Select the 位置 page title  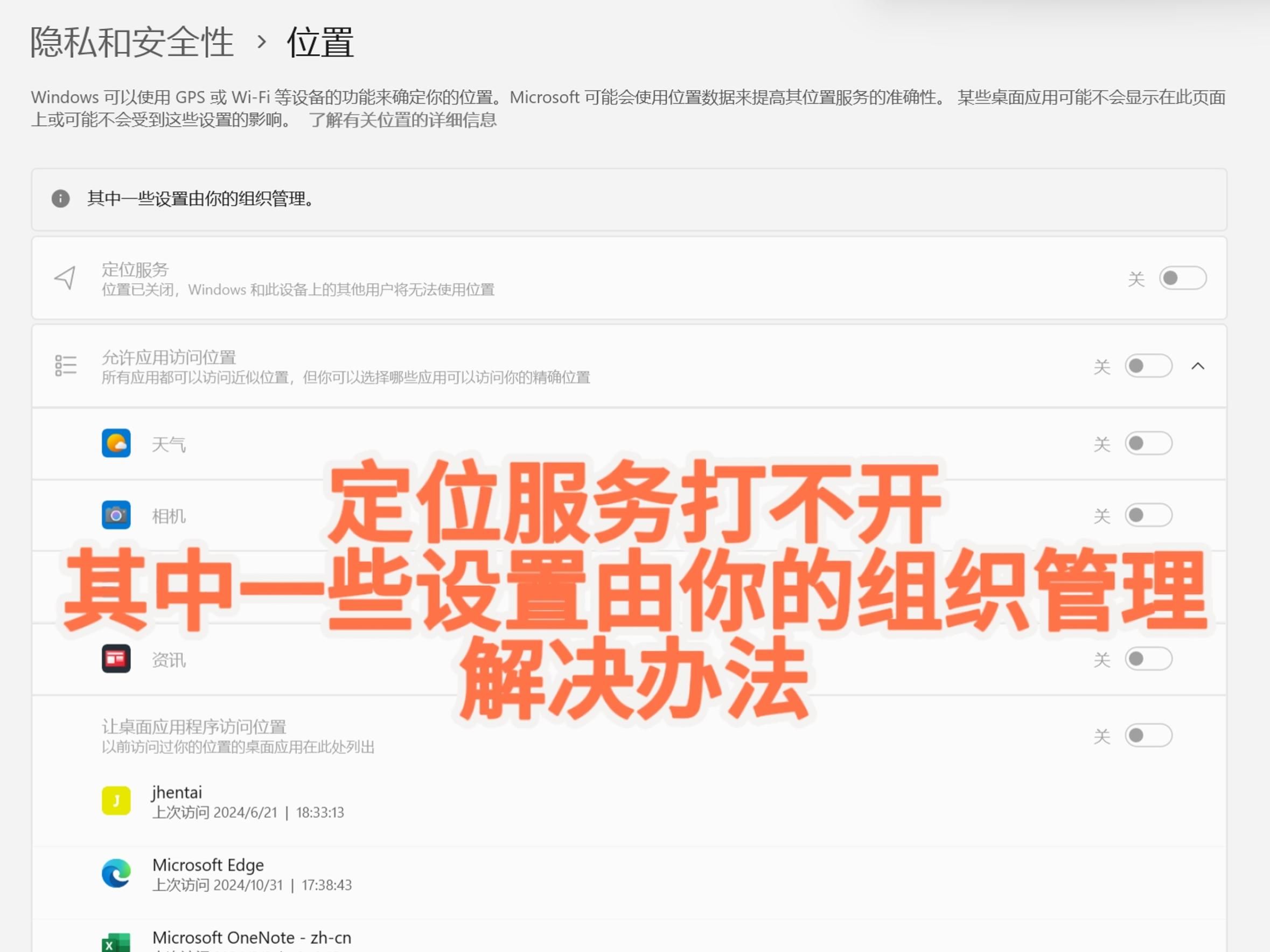(320, 42)
